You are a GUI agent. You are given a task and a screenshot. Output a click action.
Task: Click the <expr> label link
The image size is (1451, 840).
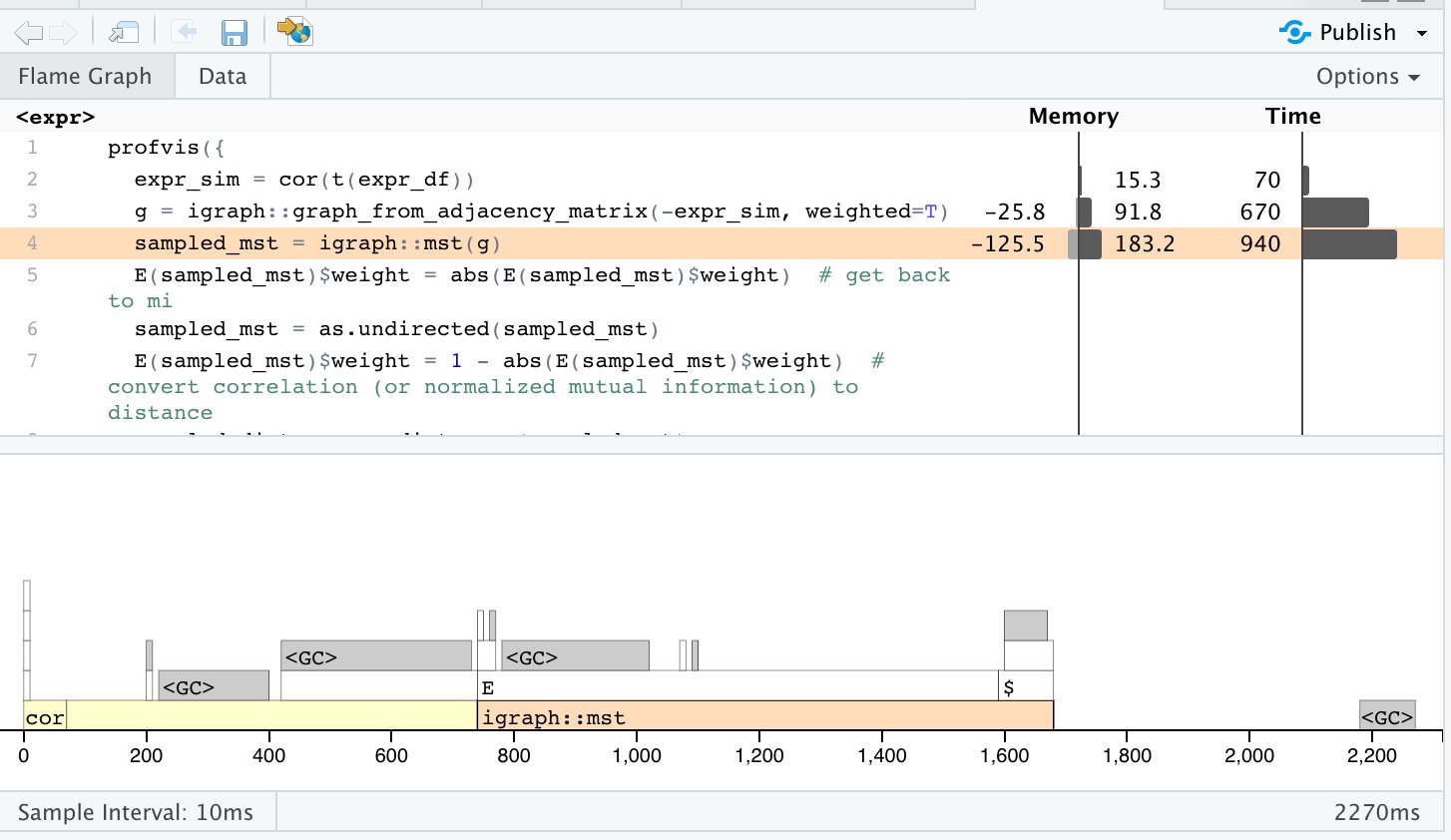[x=55, y=117]
